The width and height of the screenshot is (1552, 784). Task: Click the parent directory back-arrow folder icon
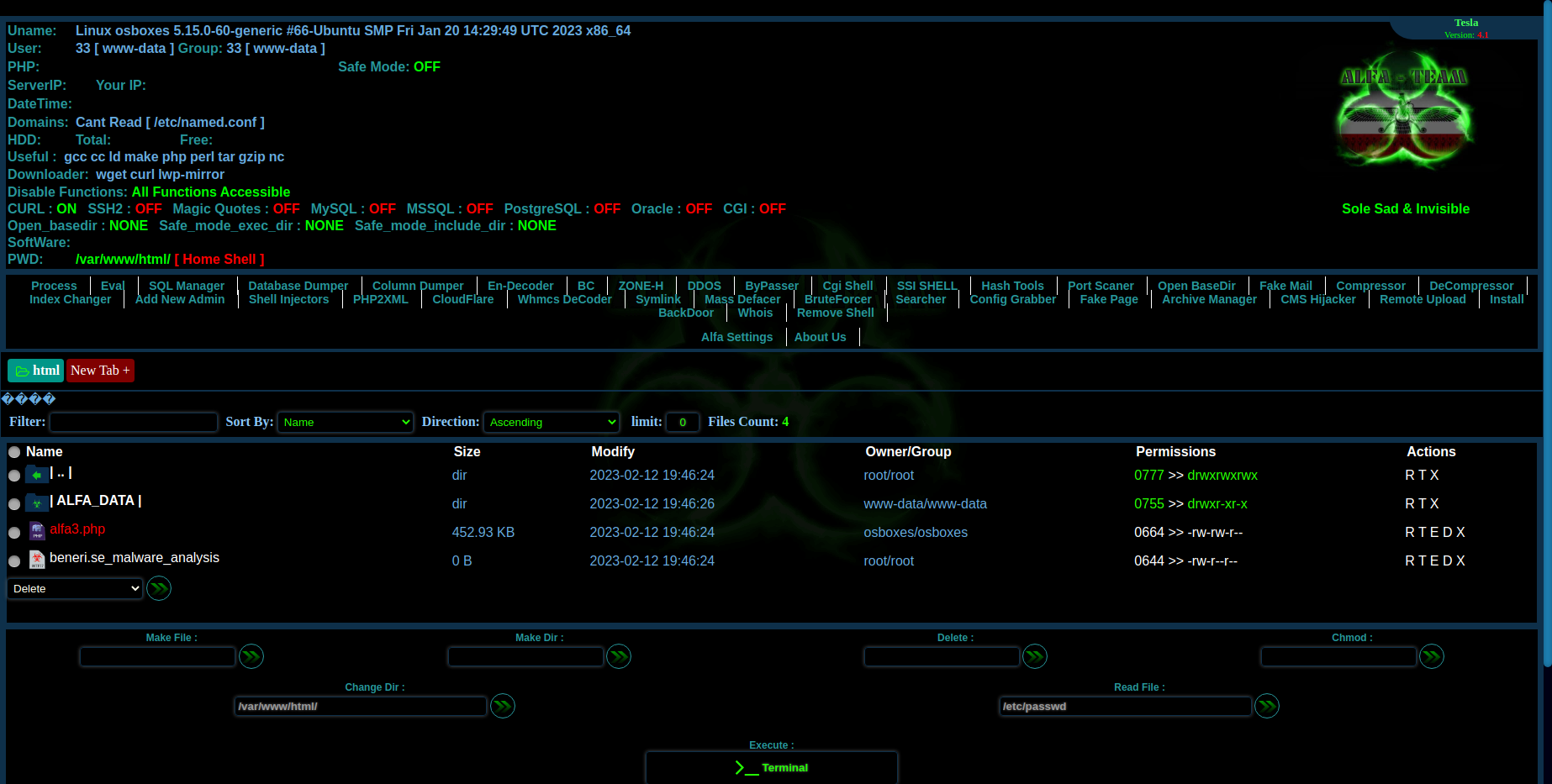pyautogui.click(x=37, y=475)
